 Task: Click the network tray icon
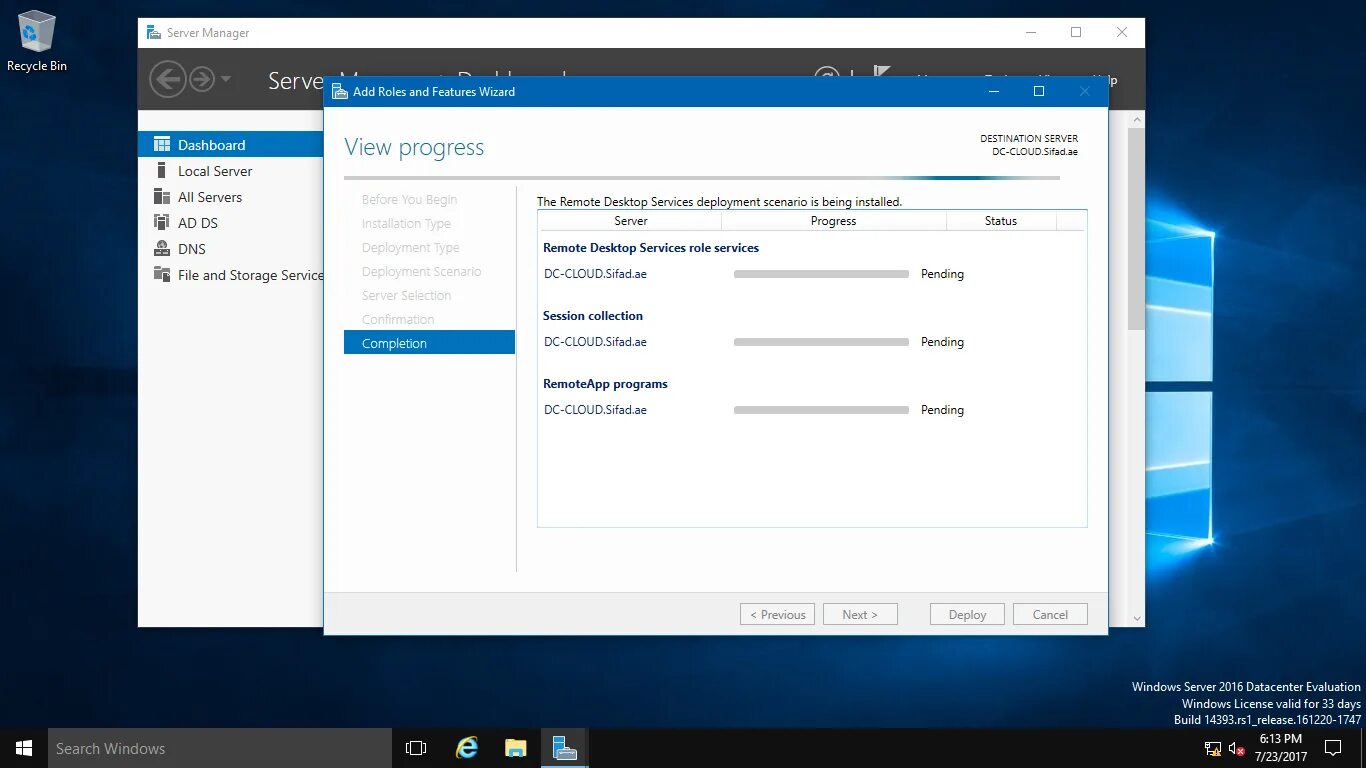1213,748
